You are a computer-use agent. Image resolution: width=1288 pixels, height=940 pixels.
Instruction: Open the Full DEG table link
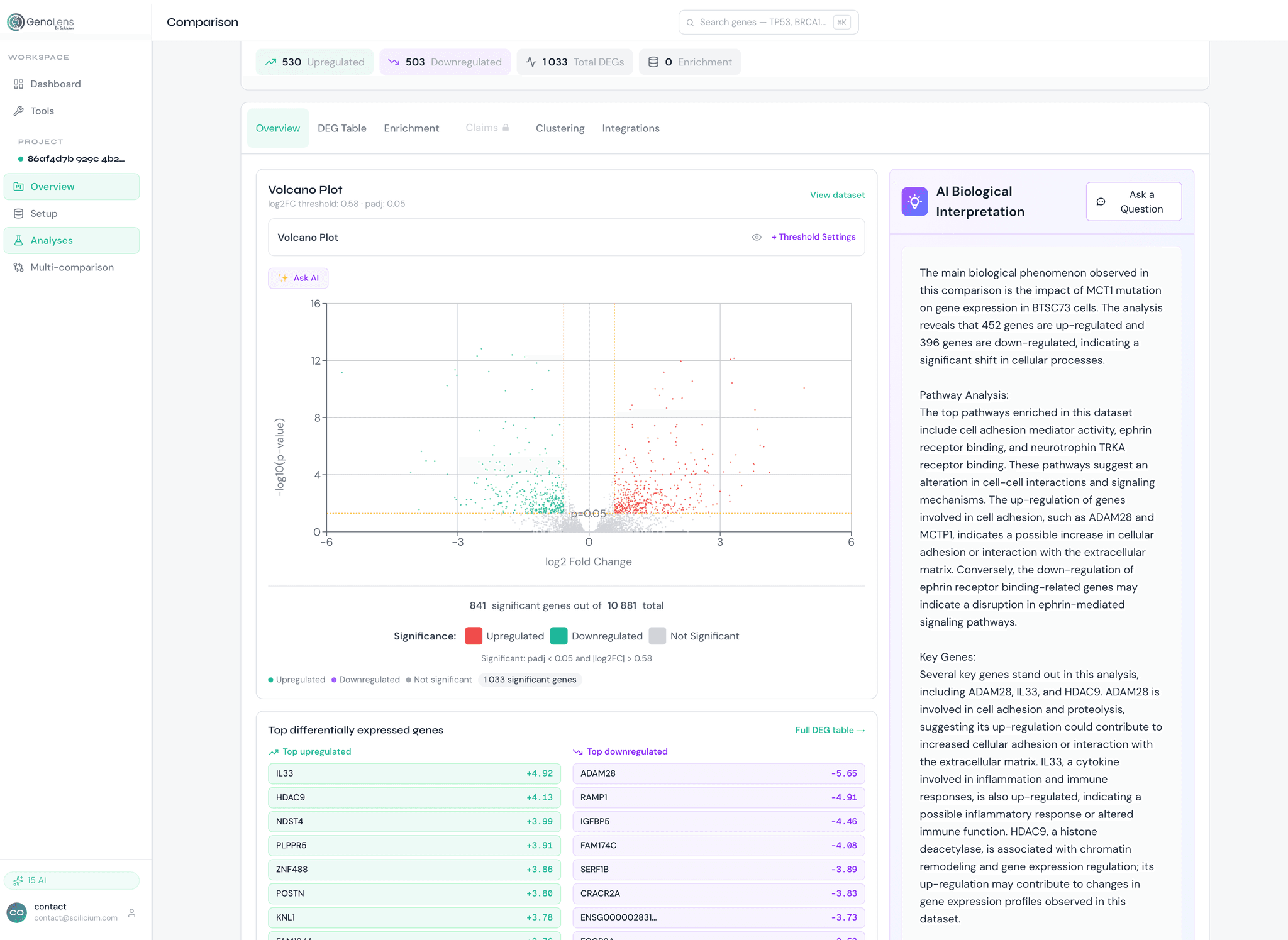pos(830,730)
